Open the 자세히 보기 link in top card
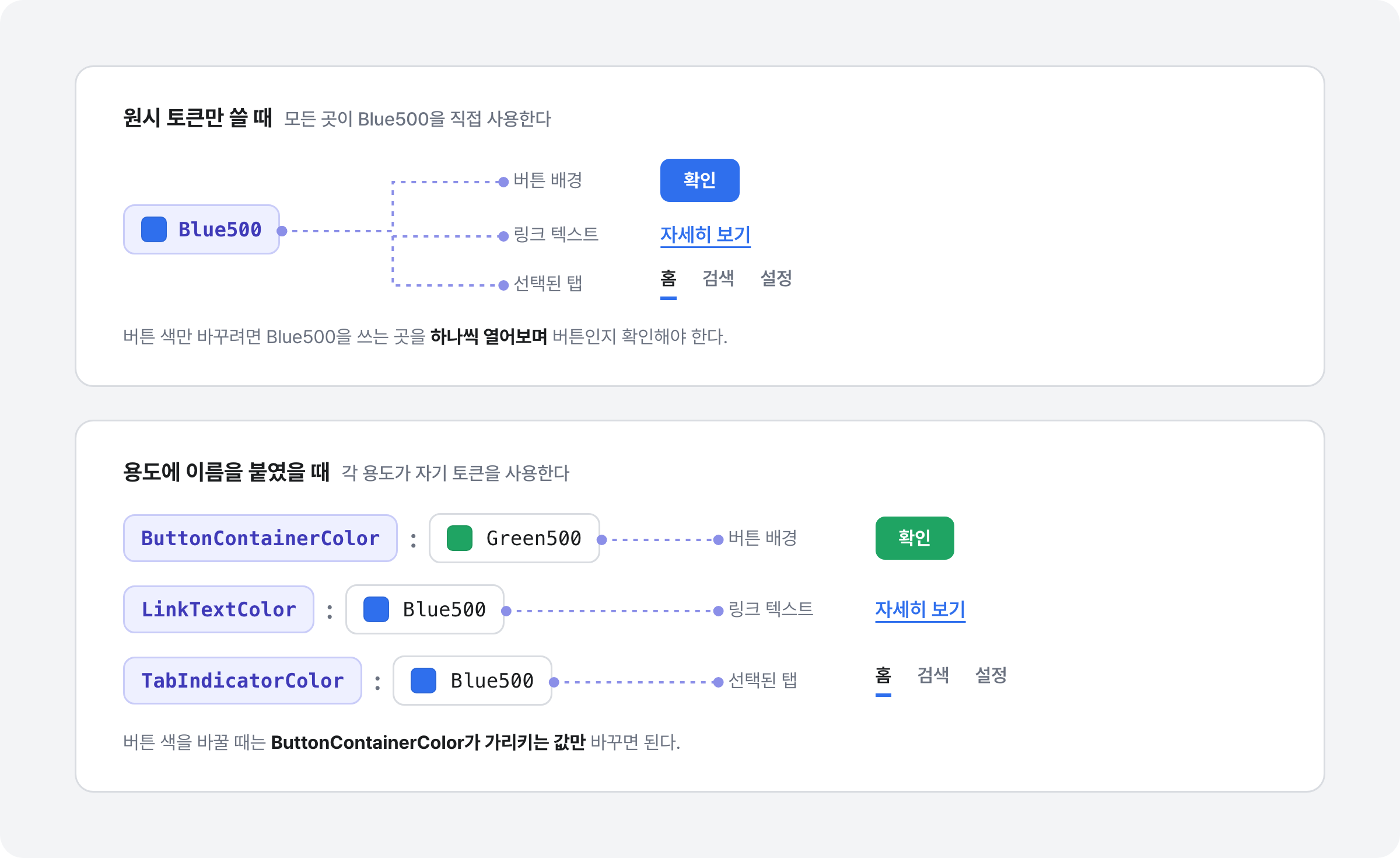The height and width of the screenshot is (858, 1400). coord(705,235)
